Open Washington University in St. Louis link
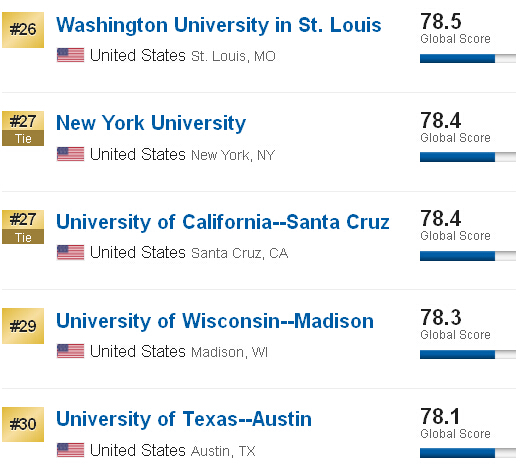Image resolution: width=522 pixels, height=469 pixels. coord(219,25)
